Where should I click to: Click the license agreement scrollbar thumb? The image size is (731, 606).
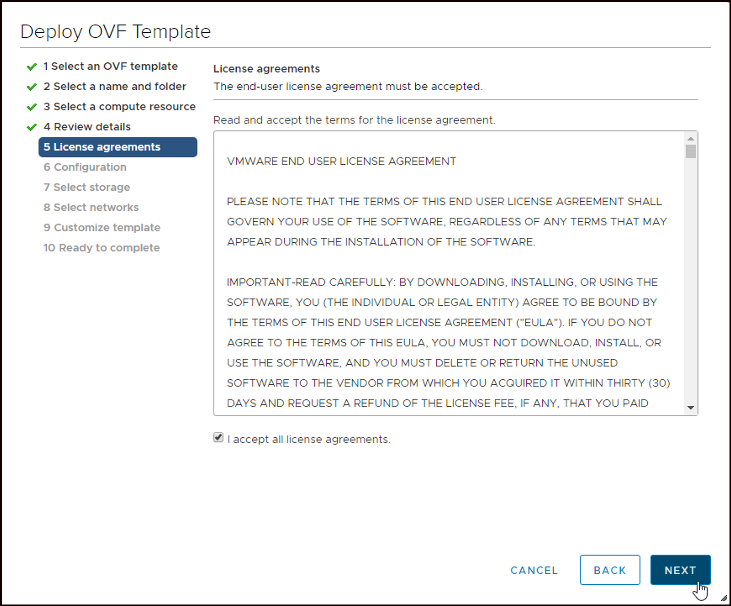(x=691, y=151)
